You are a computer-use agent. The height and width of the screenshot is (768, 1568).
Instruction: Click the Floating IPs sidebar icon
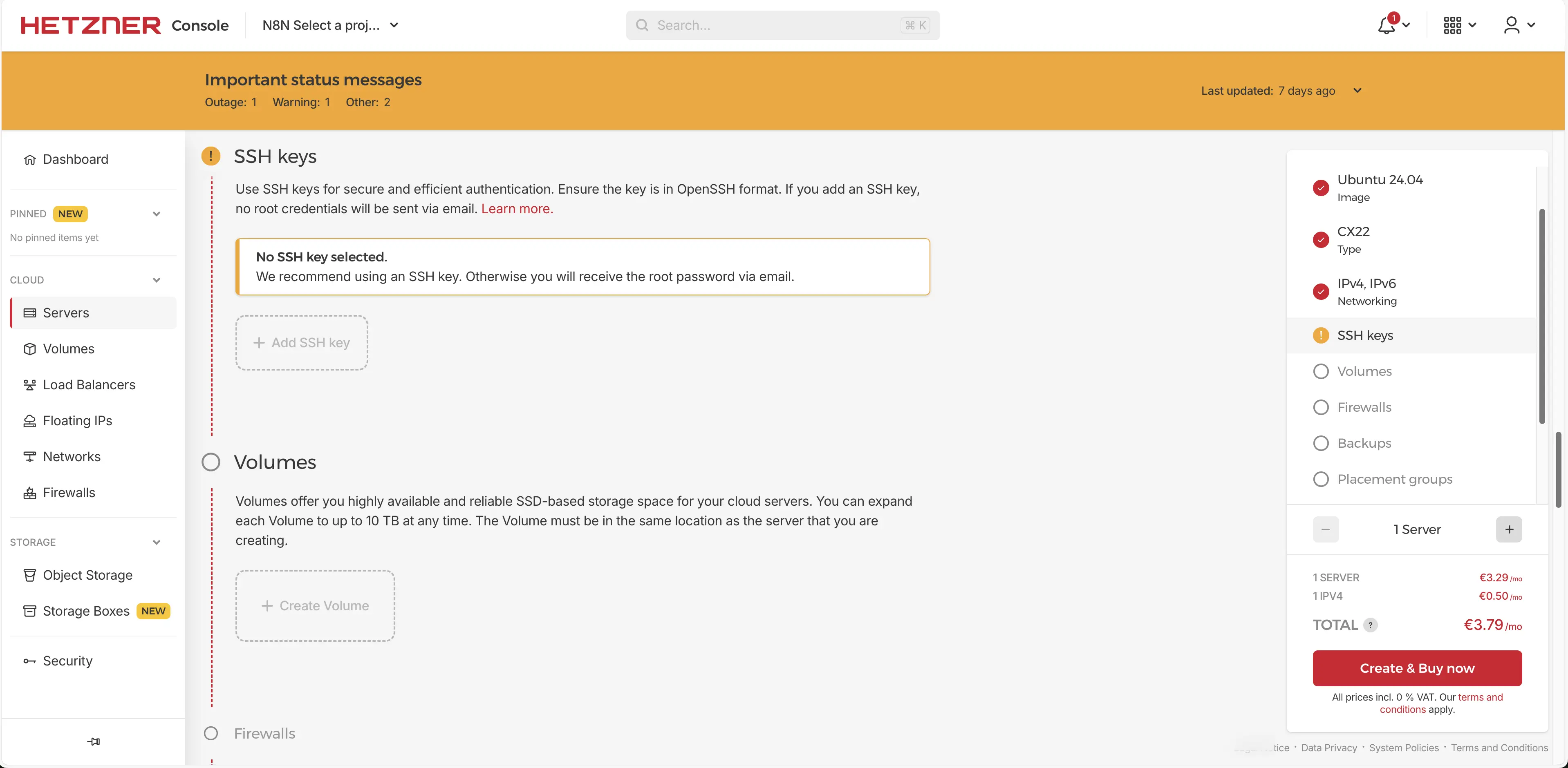(x=29, y=420)
